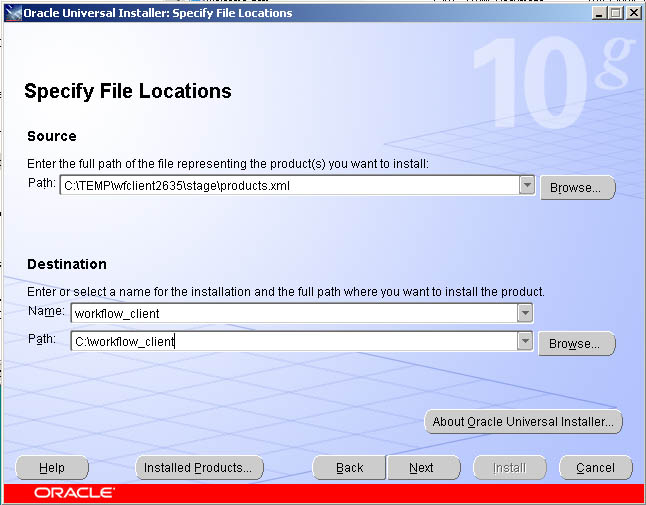Viewport: 646px width, 505px height.
Task: Focus the Destination Name workflow_client field
Action: 295,313
